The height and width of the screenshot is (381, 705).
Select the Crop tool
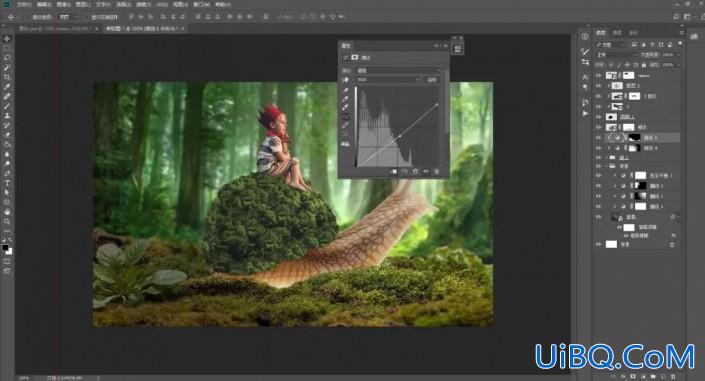coord(7,77)
